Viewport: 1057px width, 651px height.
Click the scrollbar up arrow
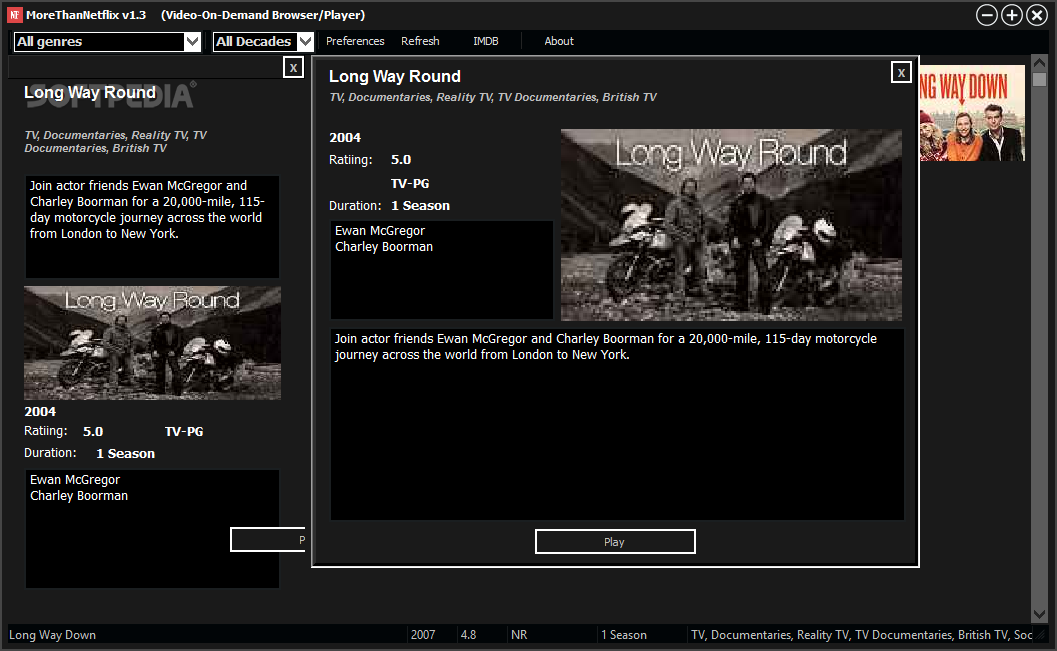1039,63
